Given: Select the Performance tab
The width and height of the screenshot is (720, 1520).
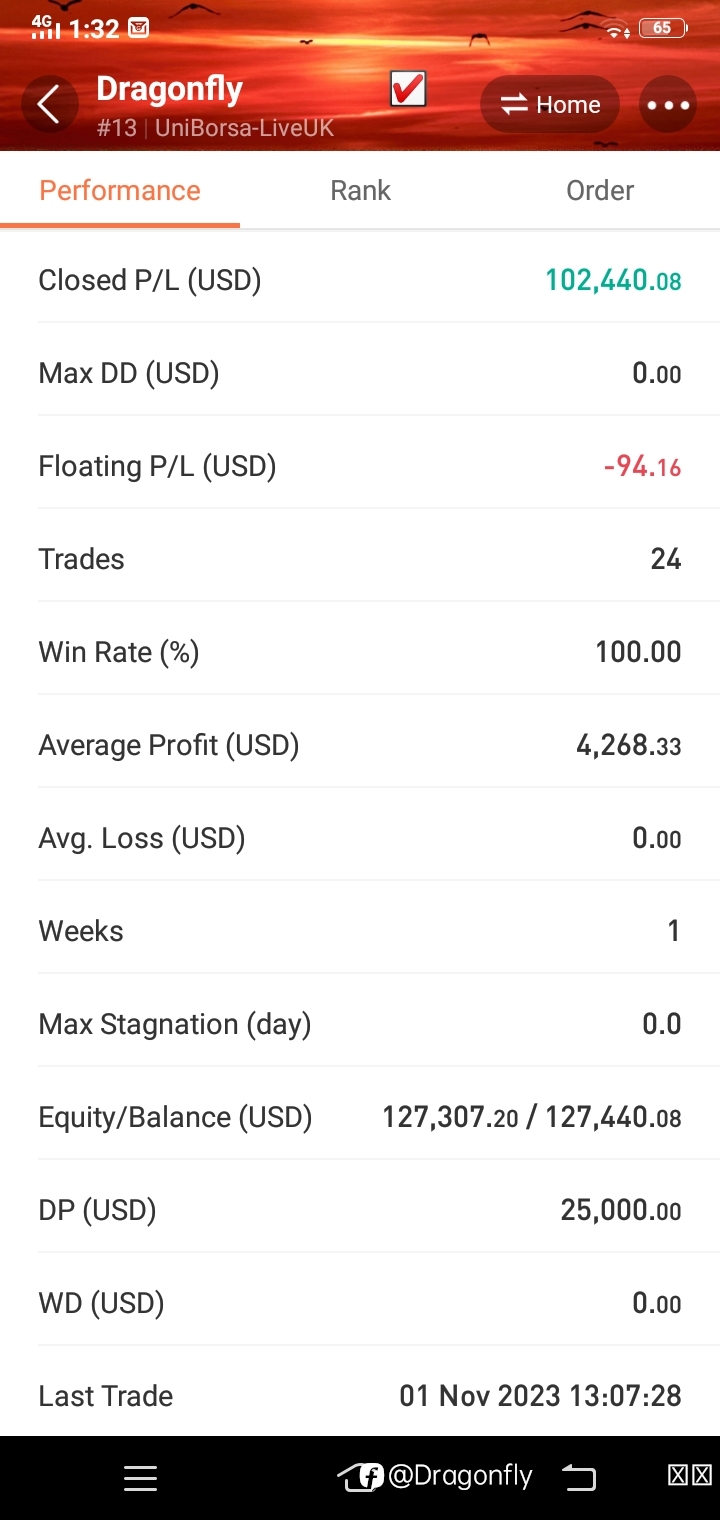Looking at the screenshot, I should click(120, 190).
